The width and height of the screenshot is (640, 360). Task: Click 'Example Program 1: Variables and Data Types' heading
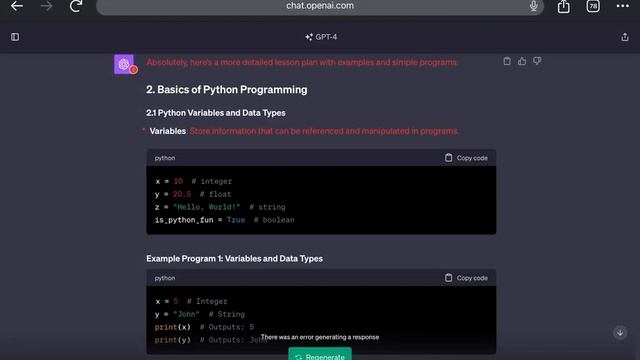coord(234,259)
